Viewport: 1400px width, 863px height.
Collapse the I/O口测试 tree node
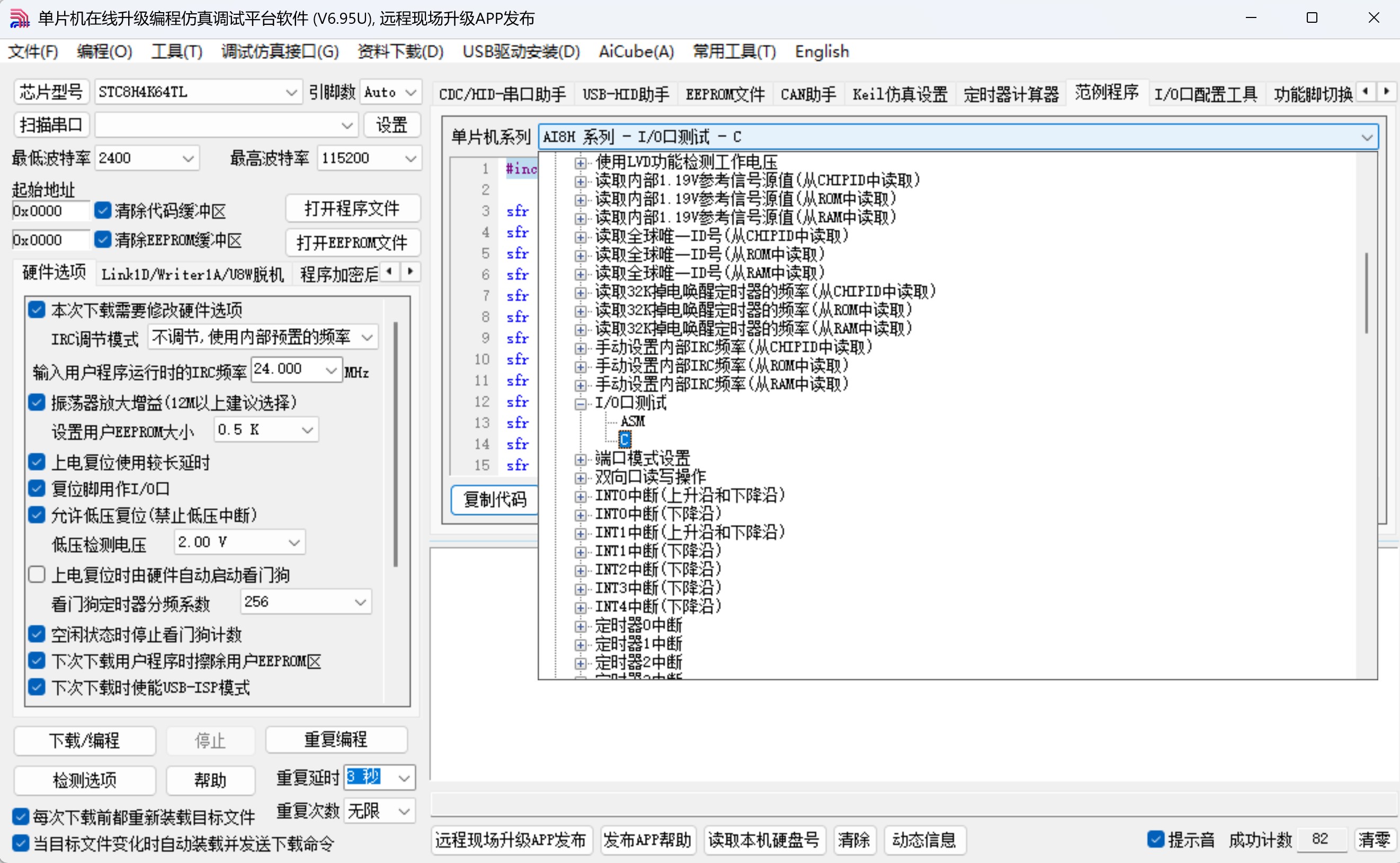tap(580, 404)
